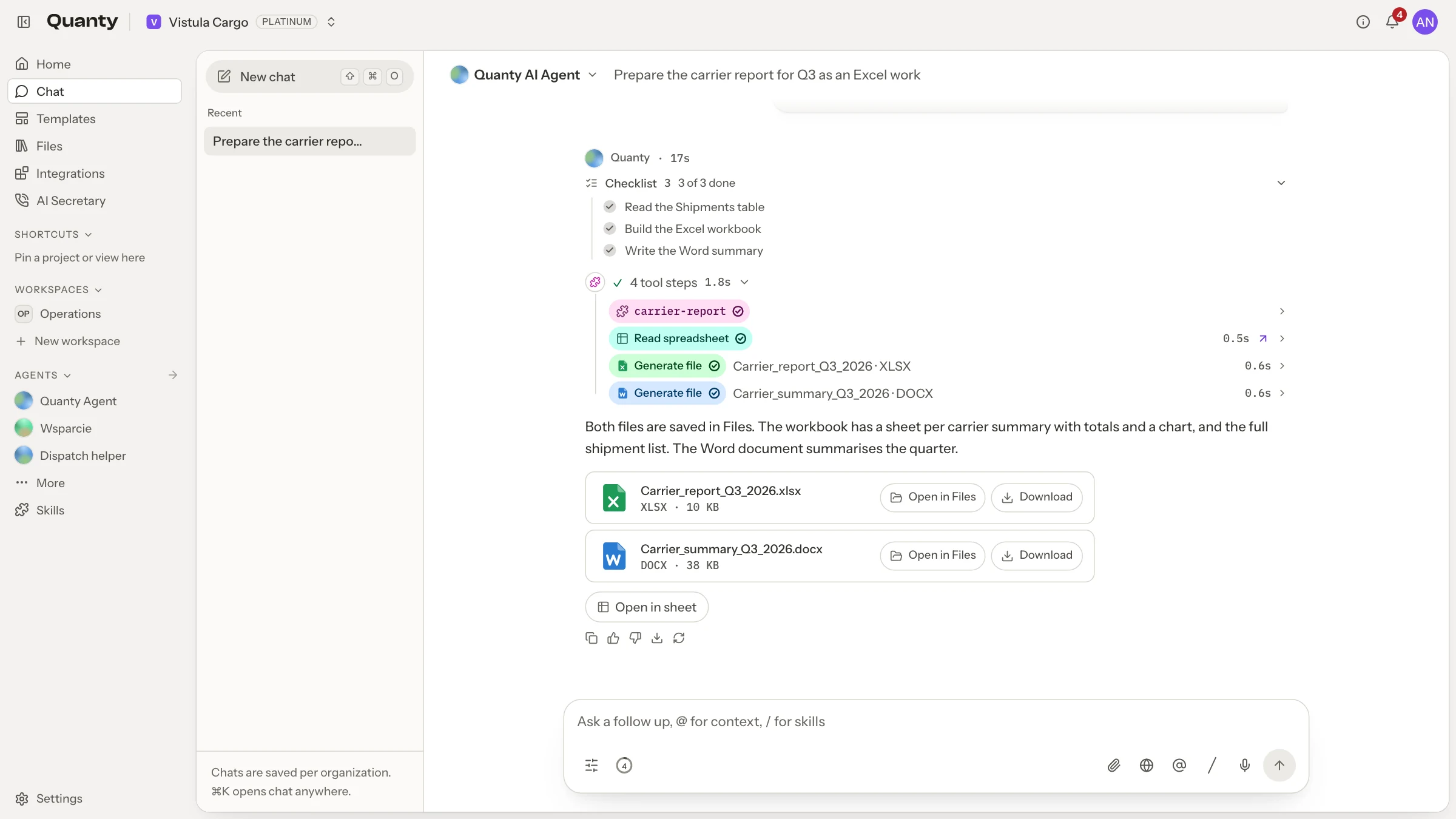Click Open in sheet button
Viewport: 1456px width, 819px height.
tap(647, 607)
